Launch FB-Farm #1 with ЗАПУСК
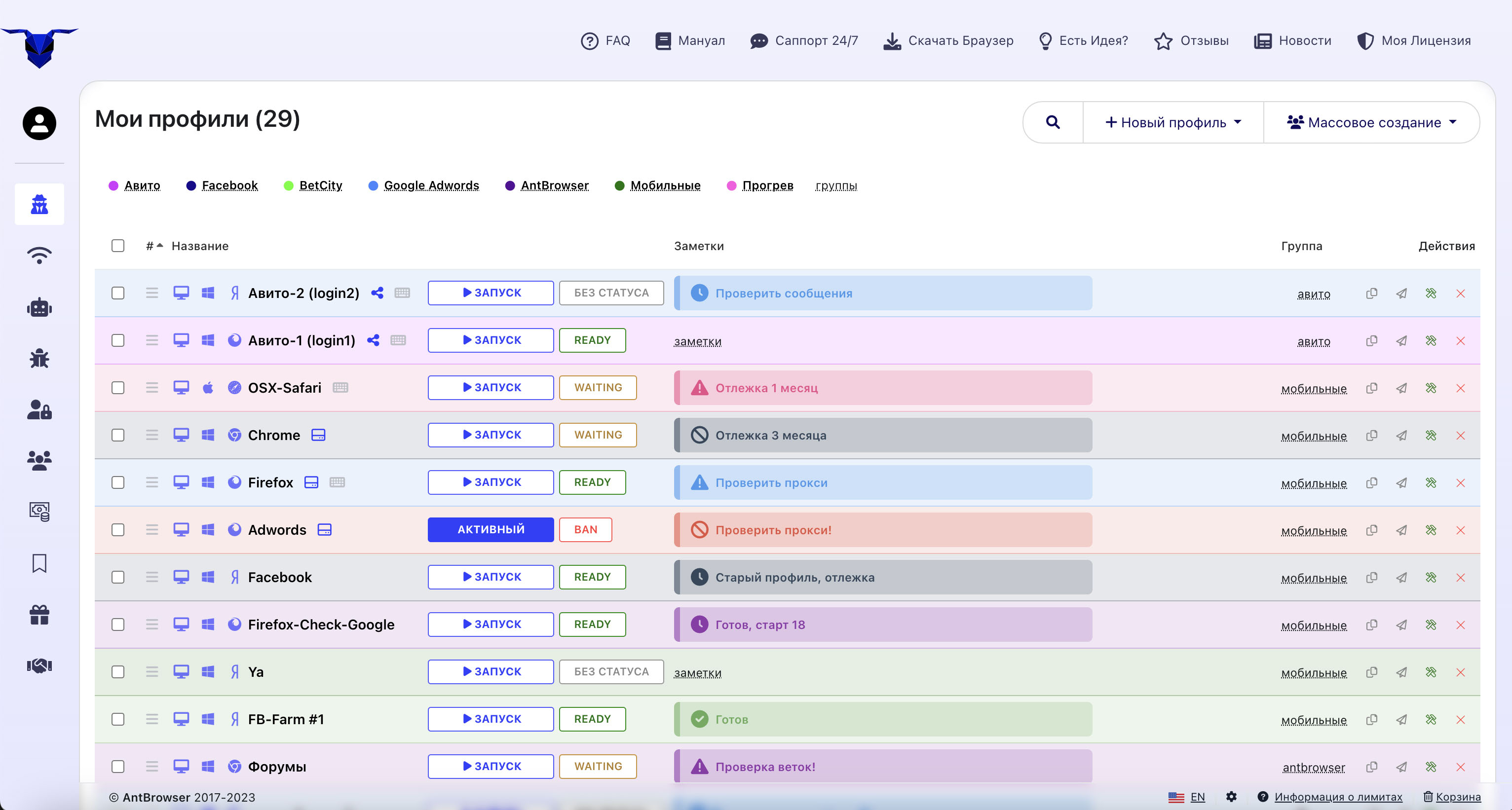 coord(491,719)
